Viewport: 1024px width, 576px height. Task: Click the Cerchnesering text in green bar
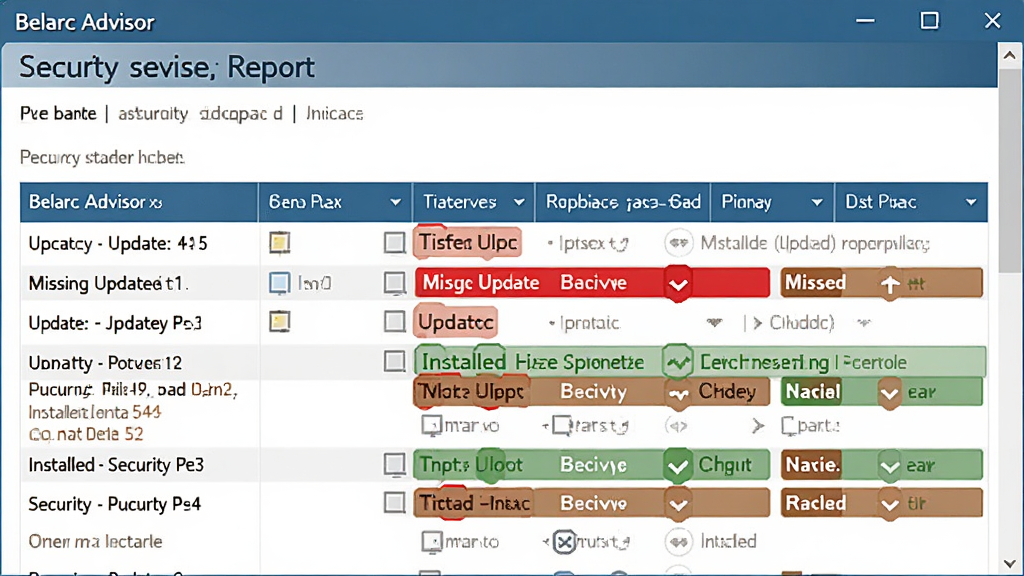[x=764, y=362]
